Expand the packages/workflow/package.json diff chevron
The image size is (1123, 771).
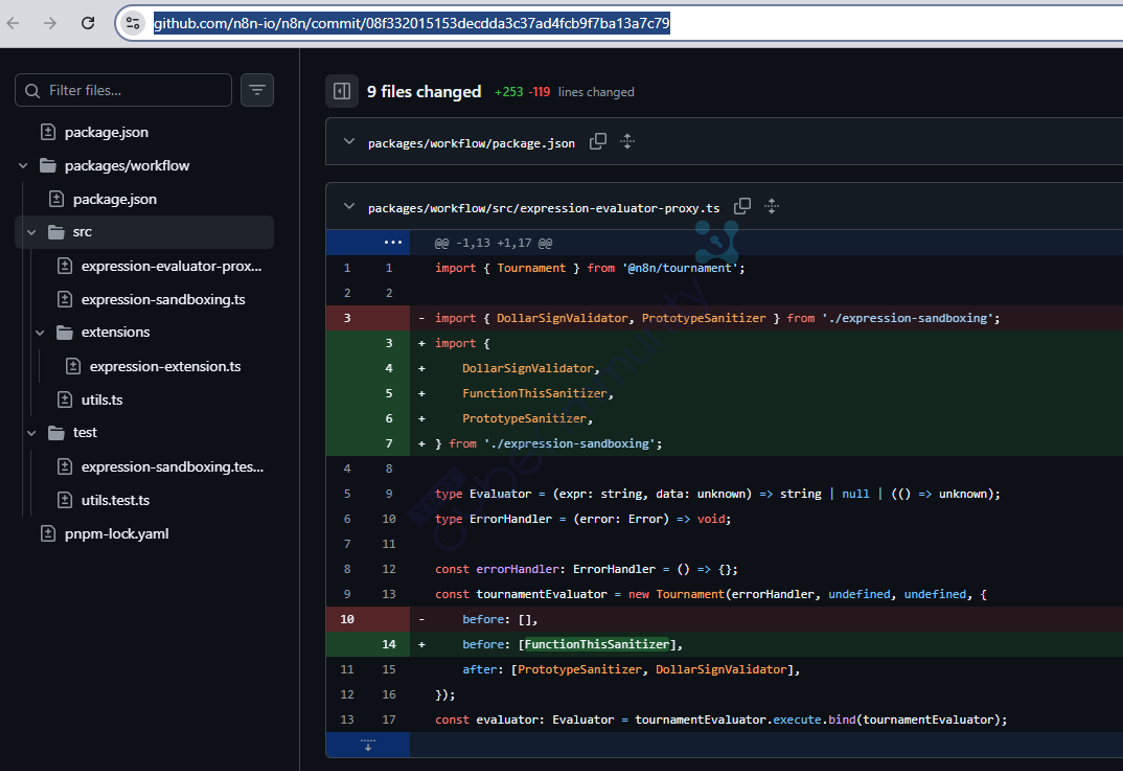click(x=349, y=142)
